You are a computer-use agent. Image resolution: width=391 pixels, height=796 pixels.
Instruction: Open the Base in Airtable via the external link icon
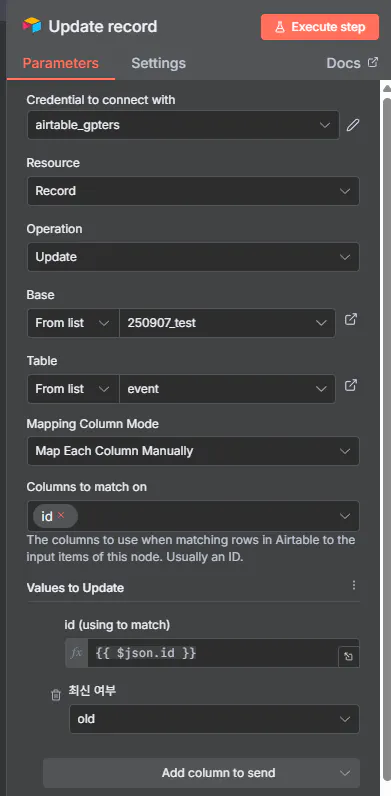[x=351, y=319]
